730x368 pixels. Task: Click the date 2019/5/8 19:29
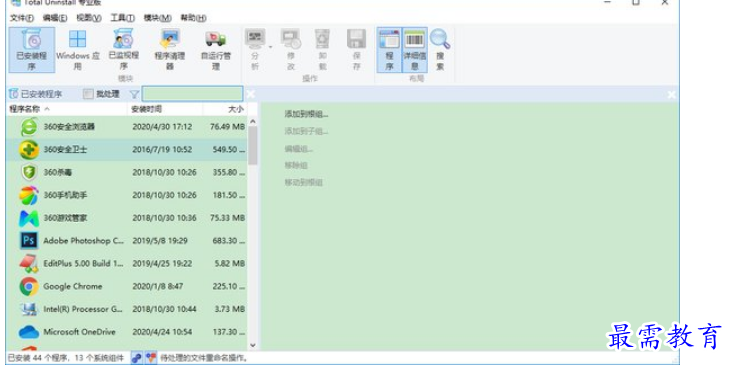coord(160,241)
